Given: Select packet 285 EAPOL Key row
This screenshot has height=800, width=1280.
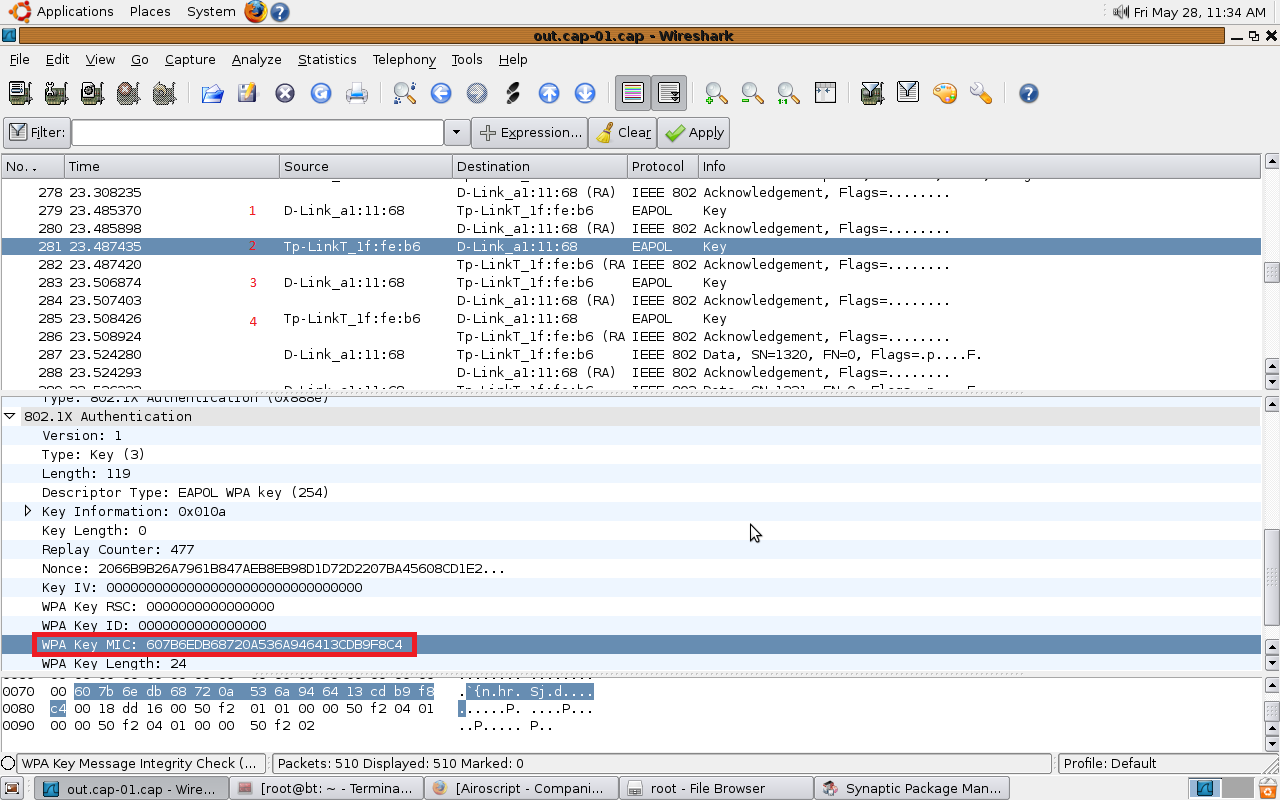Looking at the screenshot, I should click(631, 318).
